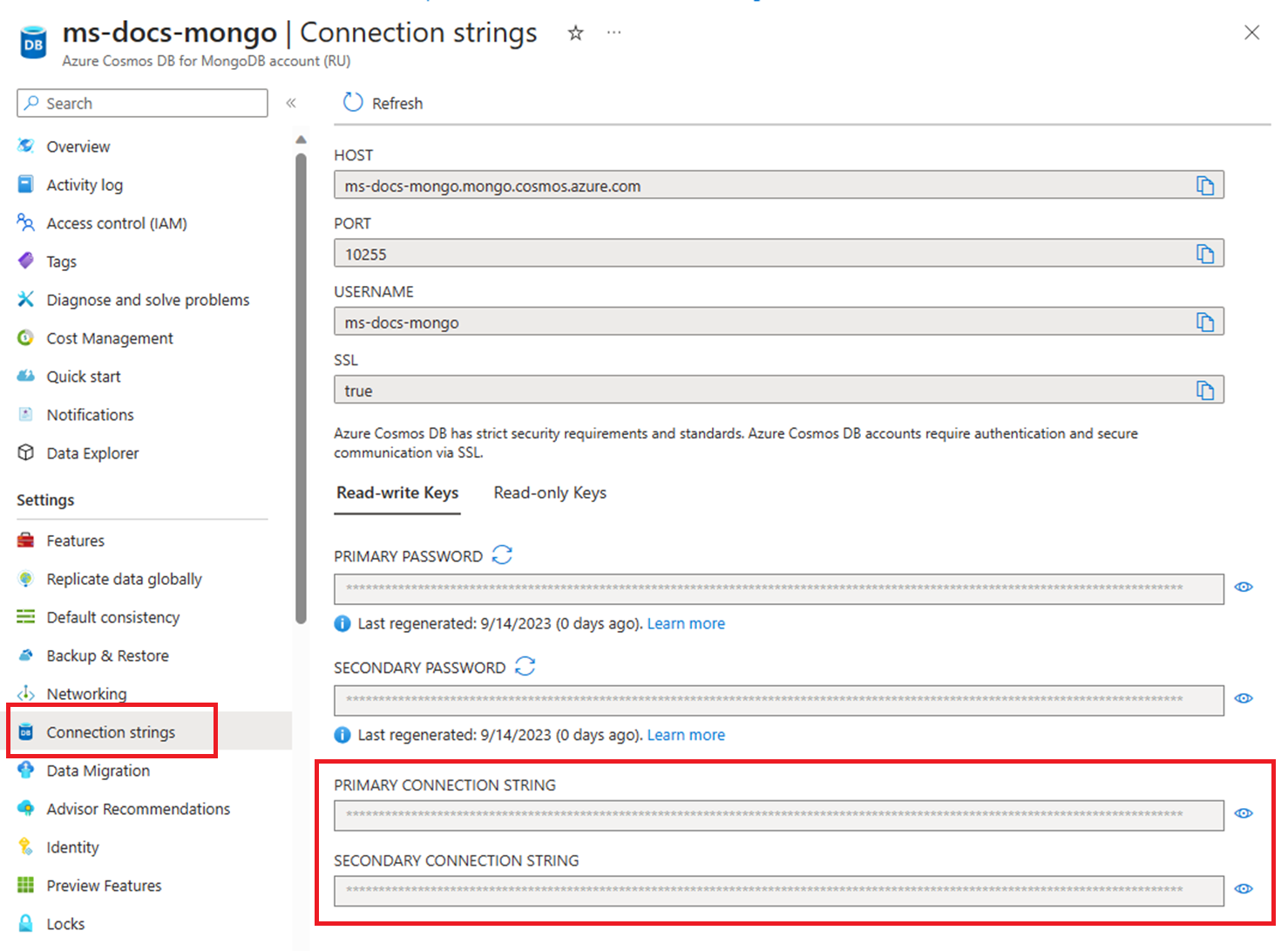Open Data Explorer from the sidebar
The image size is (1288, 951).
tap(92, 453)
